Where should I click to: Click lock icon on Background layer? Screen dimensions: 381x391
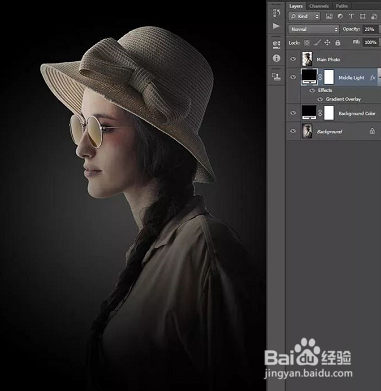coord(372,131)
